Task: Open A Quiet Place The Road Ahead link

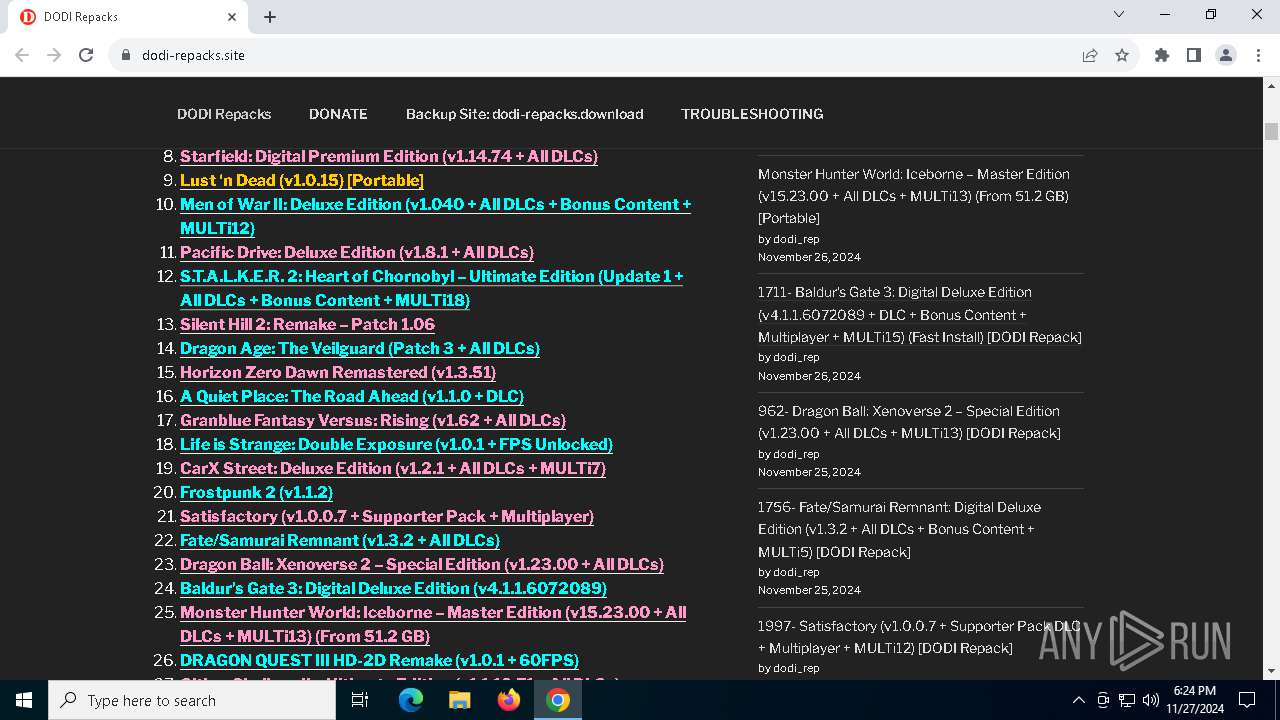Action: coord(352,396)
